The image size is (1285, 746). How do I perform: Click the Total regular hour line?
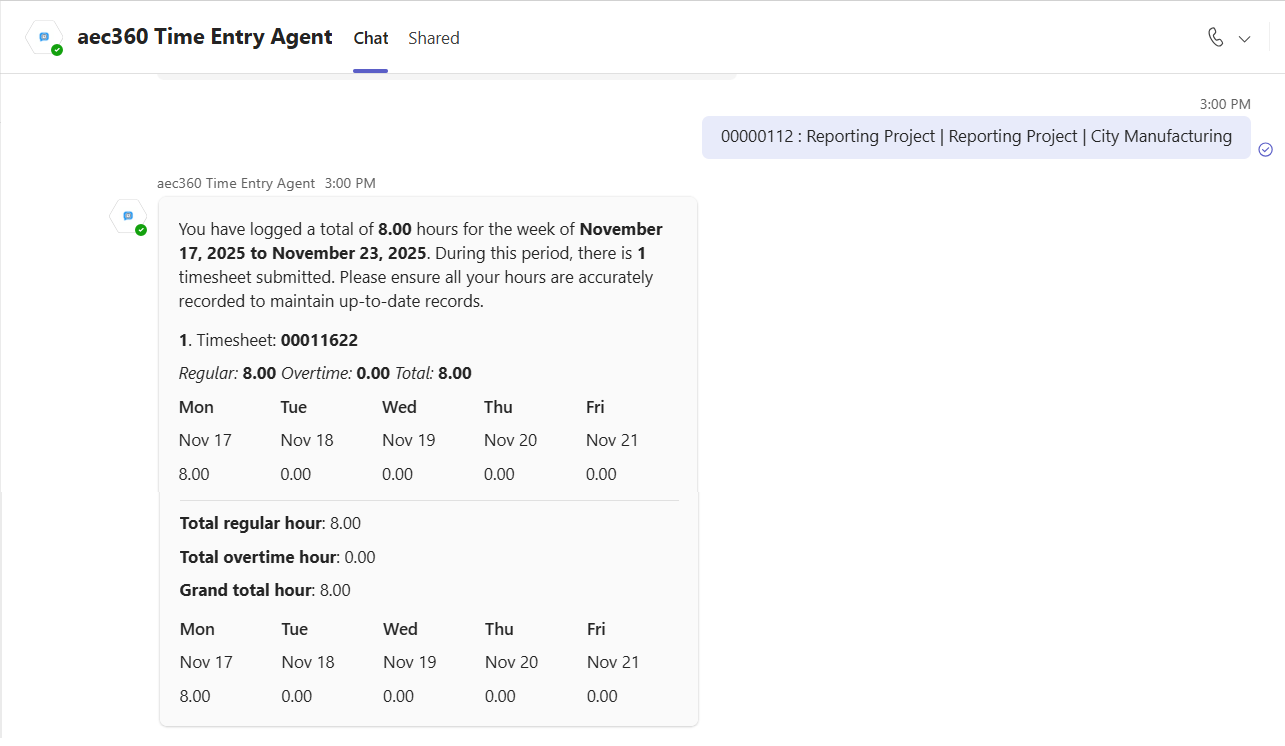click(270, 523)
